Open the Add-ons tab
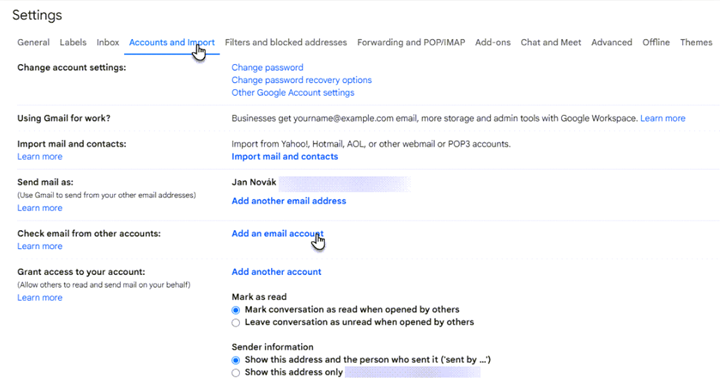The width and height of the screenshot is (720, 381). pyautogui.click(x=493, y=42)
